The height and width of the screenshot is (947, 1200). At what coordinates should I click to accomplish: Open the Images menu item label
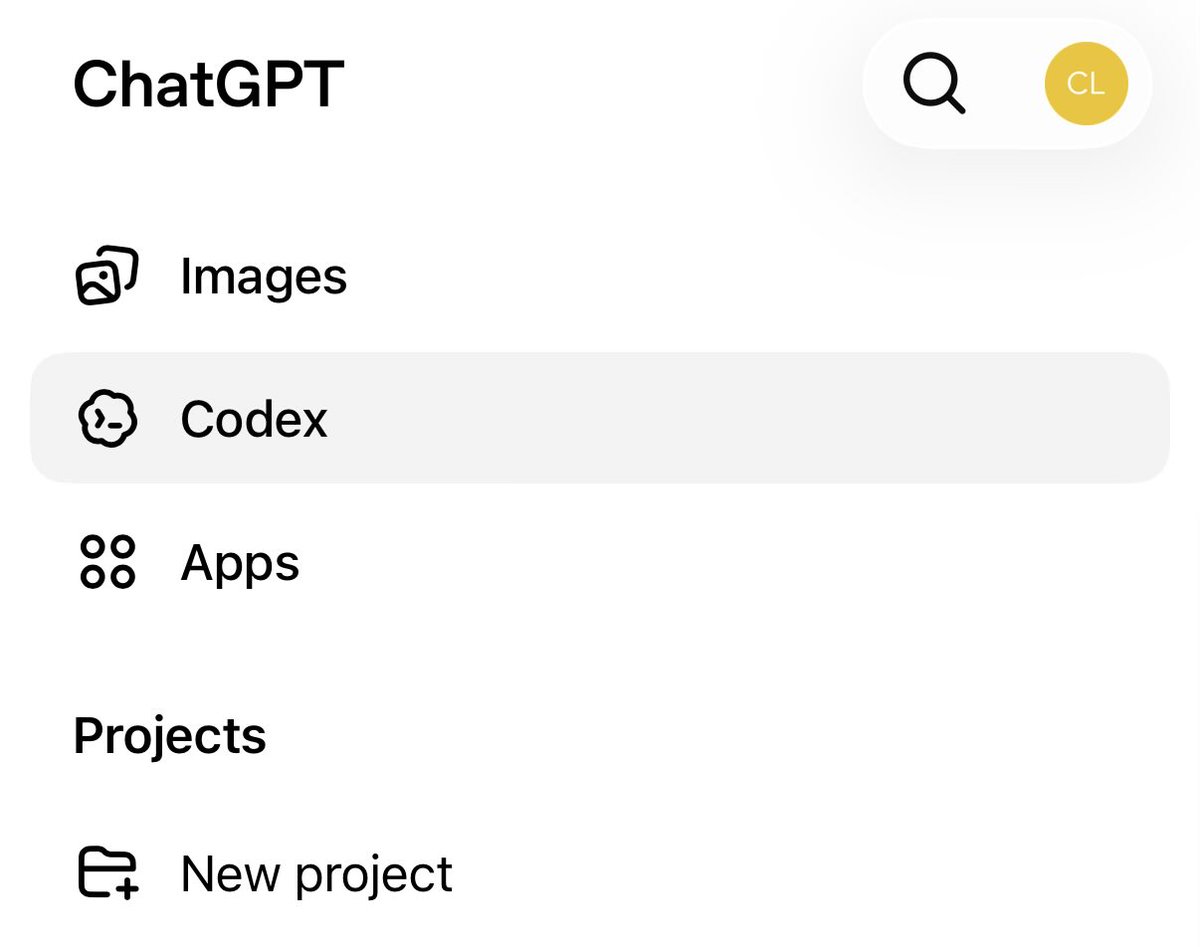tap(264, 276)
